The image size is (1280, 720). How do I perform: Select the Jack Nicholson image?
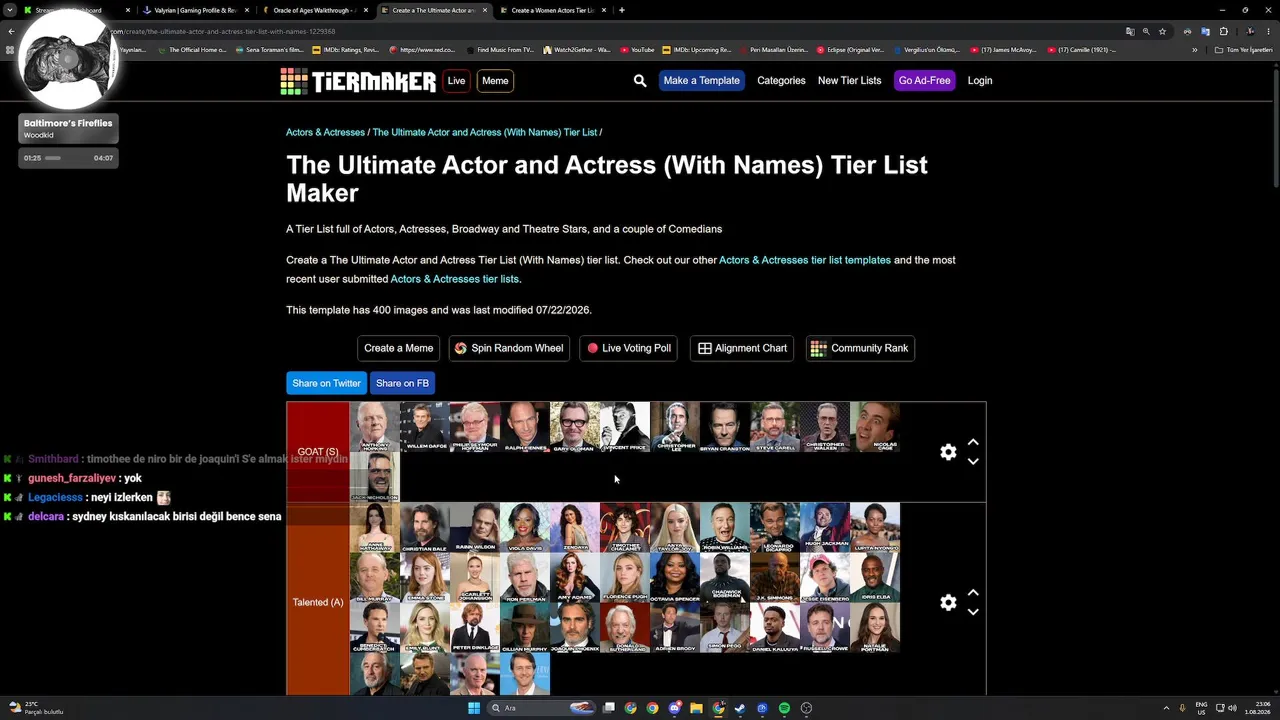point(375,477)
